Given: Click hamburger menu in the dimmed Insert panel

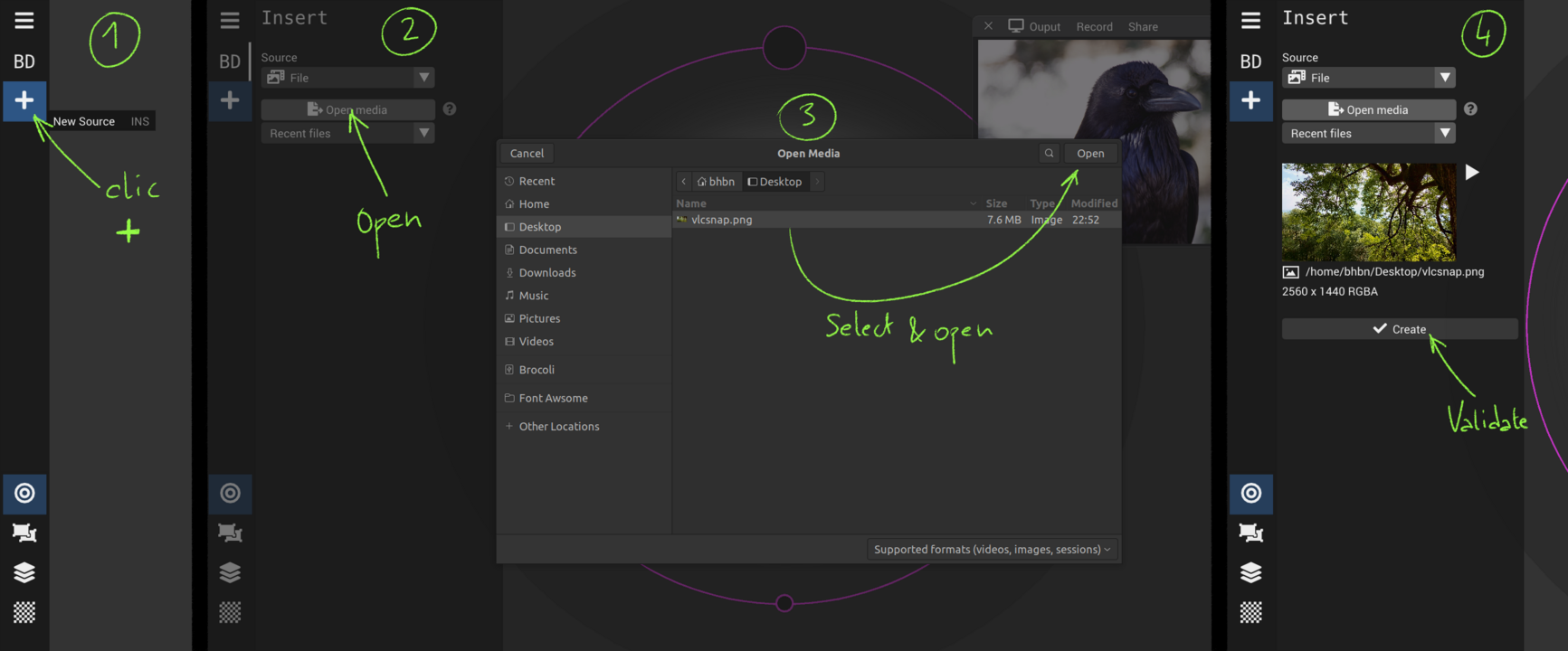Looking at the screenshot, I should (x=230, y=20).
